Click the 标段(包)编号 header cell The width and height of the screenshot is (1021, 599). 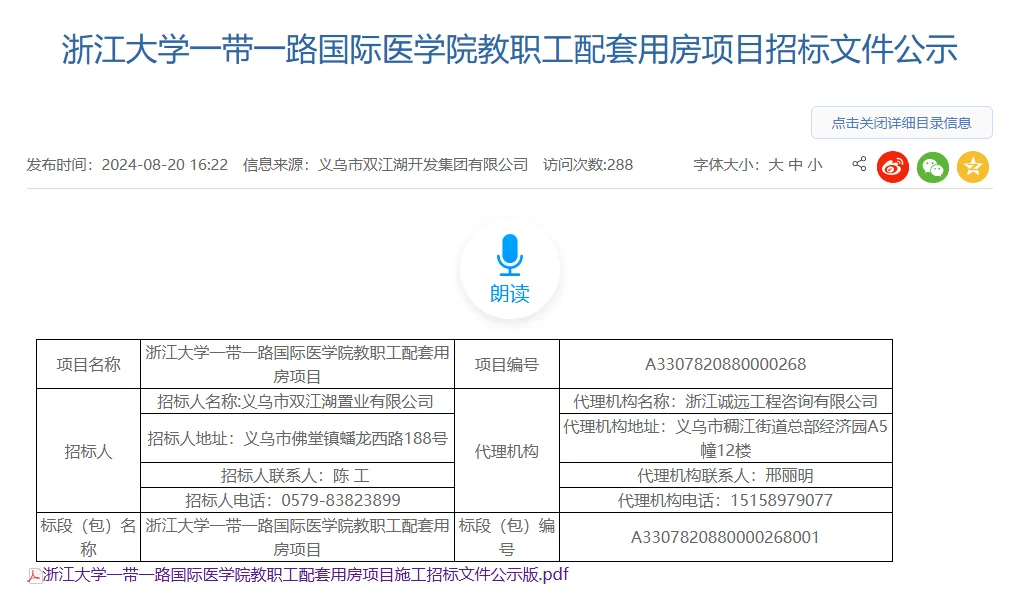click(x=507, y=537)
